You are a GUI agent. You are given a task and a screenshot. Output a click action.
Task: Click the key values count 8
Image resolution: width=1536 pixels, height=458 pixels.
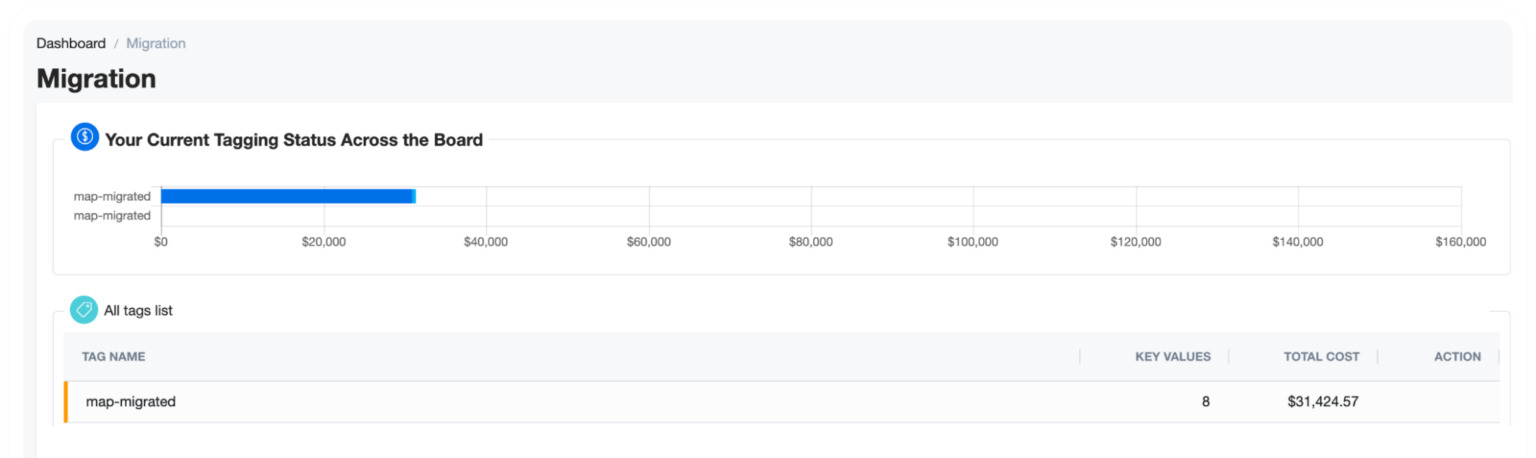(x=1205, y=402)
